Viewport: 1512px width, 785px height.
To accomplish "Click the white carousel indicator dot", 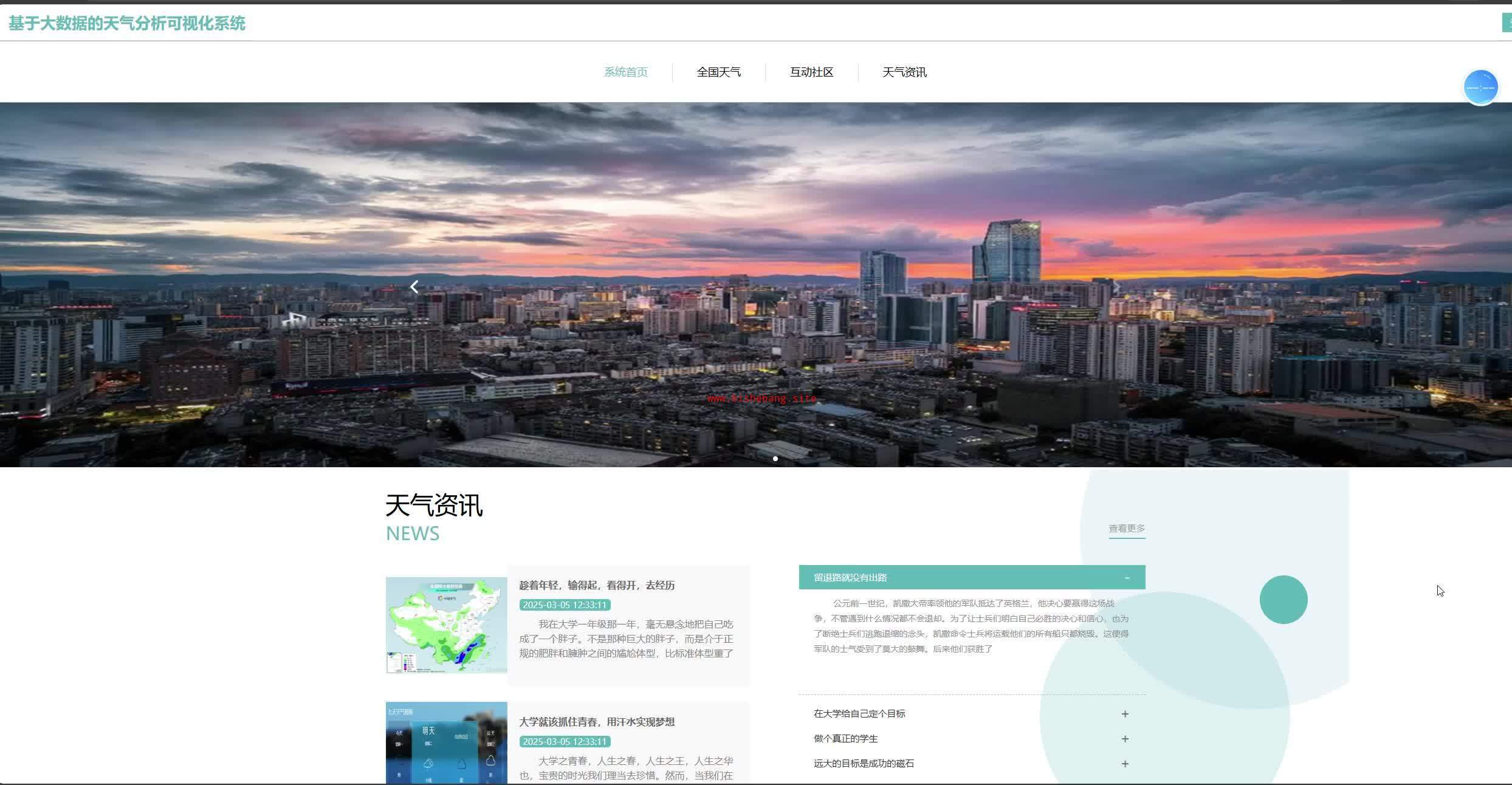I will coord(775,459).
